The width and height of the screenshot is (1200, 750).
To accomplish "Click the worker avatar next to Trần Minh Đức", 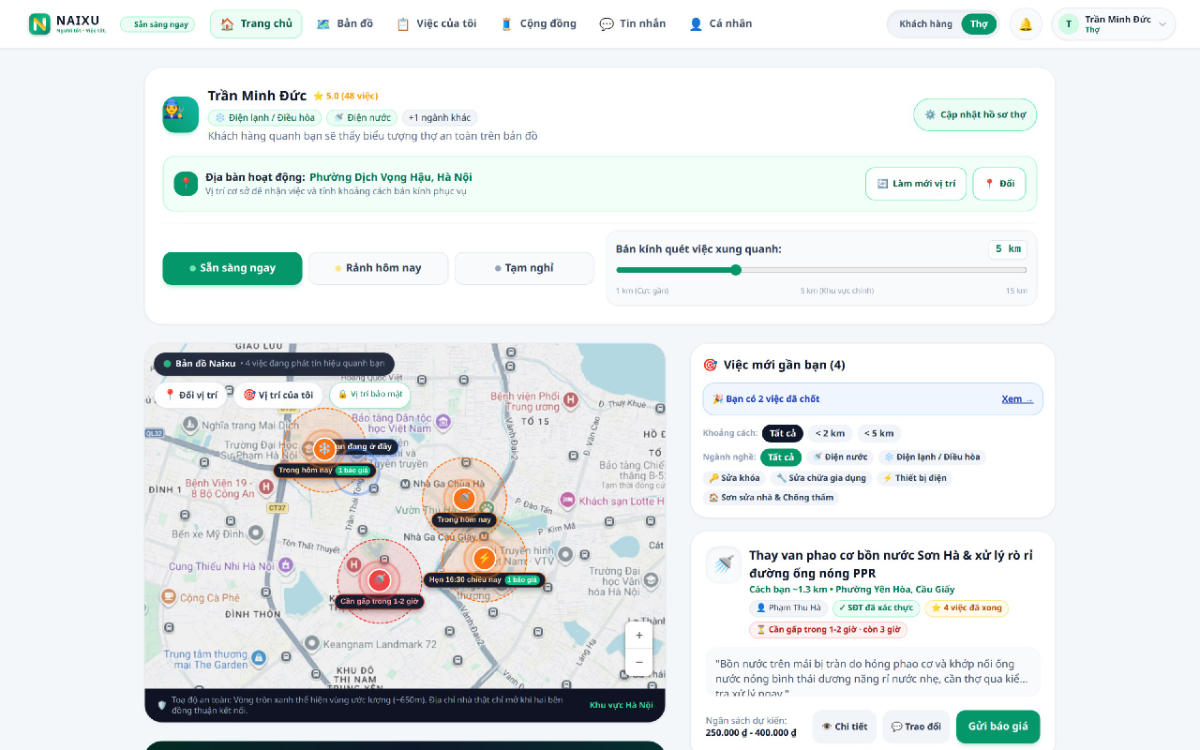I will 180,114.
